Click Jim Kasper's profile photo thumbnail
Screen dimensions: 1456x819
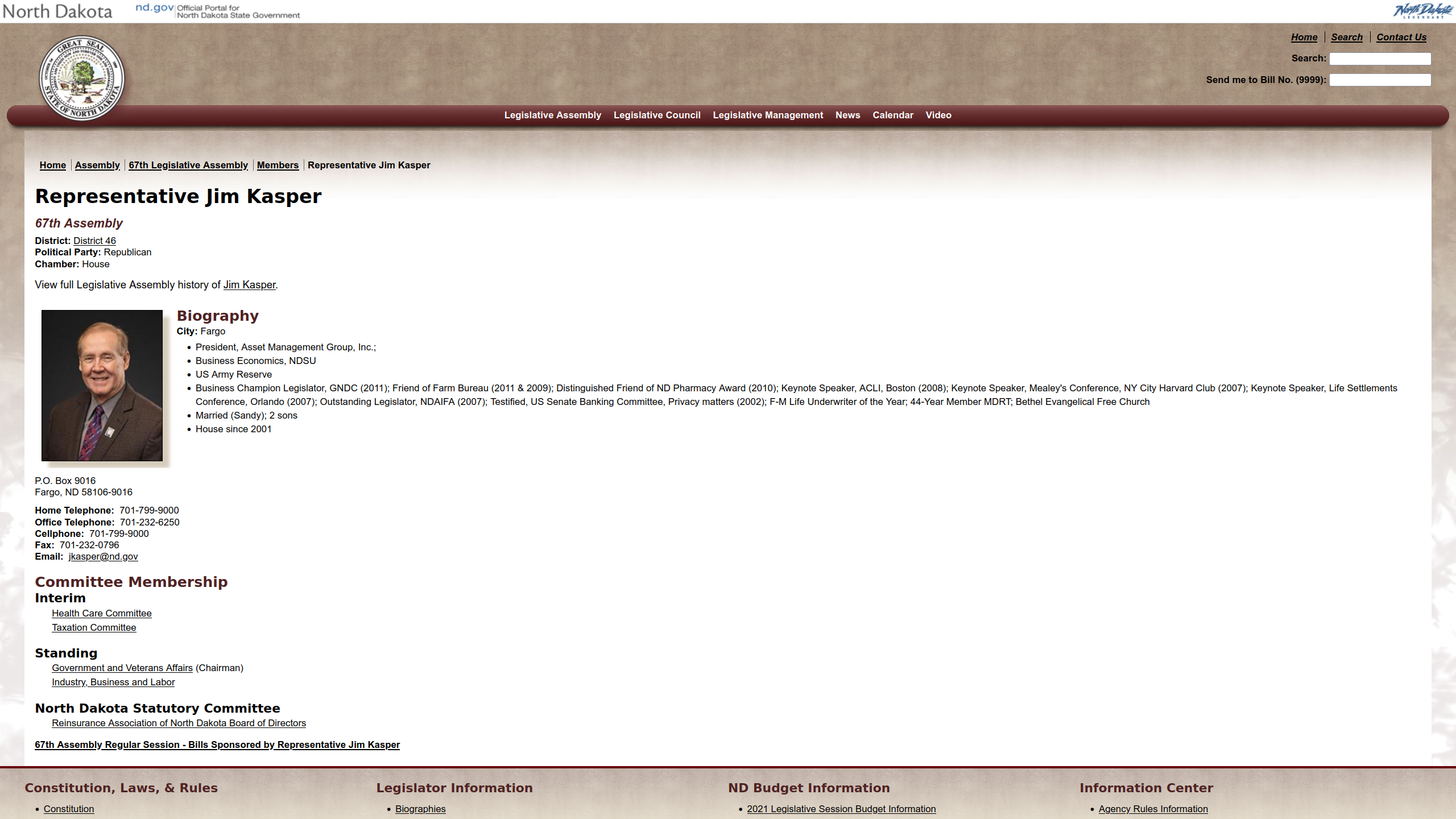click(102, 385)
